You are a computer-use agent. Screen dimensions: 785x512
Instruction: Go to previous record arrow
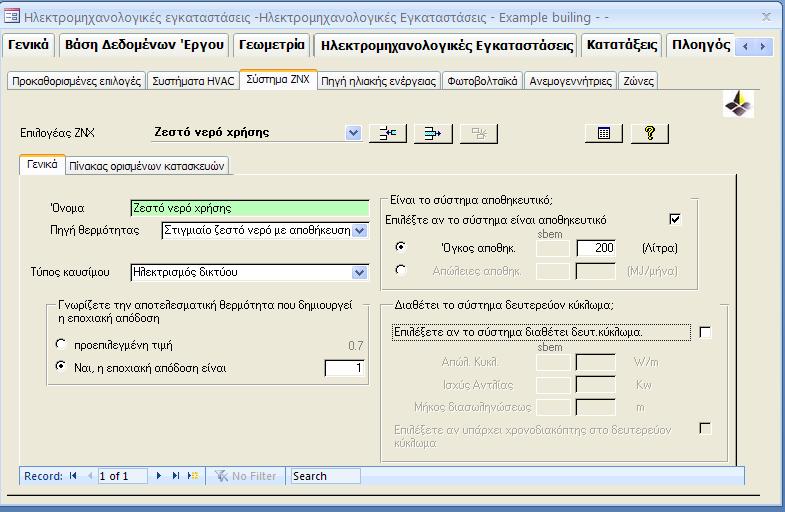[x=90, y=476]
